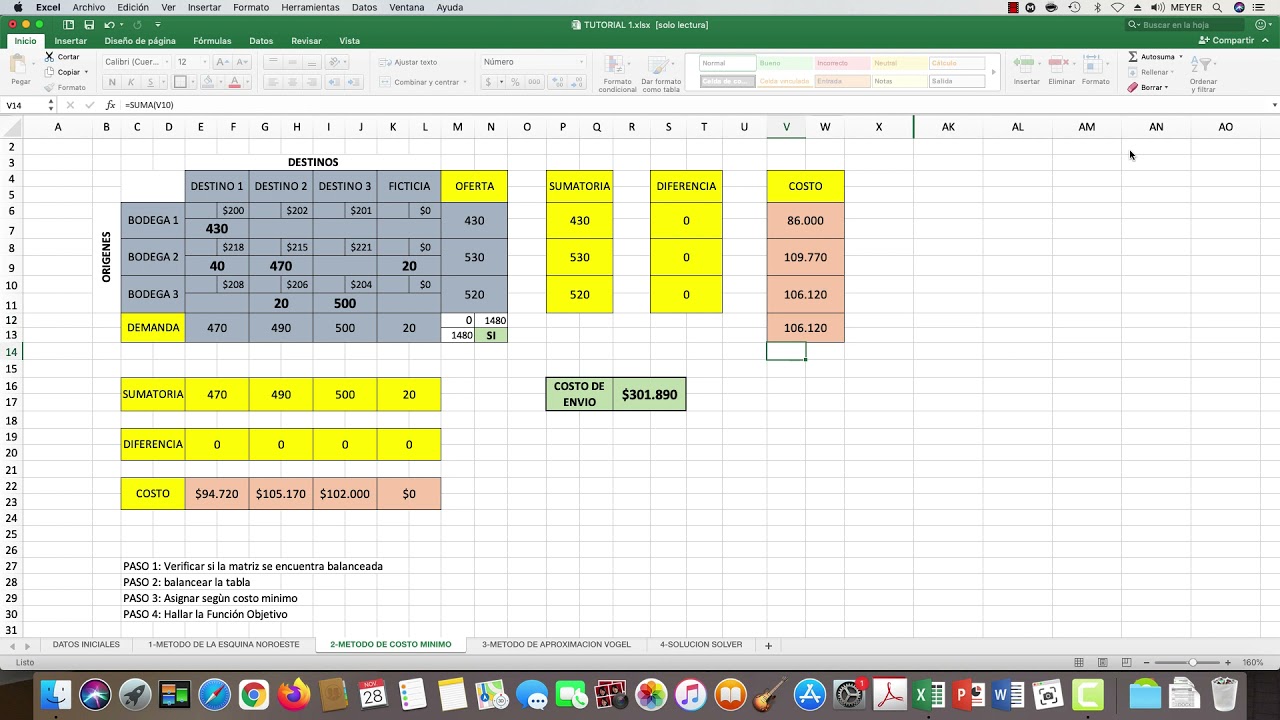Open Ordenar y filtrar icon
Viewport: 1280px width, 720px height.
pos(1203,65)
